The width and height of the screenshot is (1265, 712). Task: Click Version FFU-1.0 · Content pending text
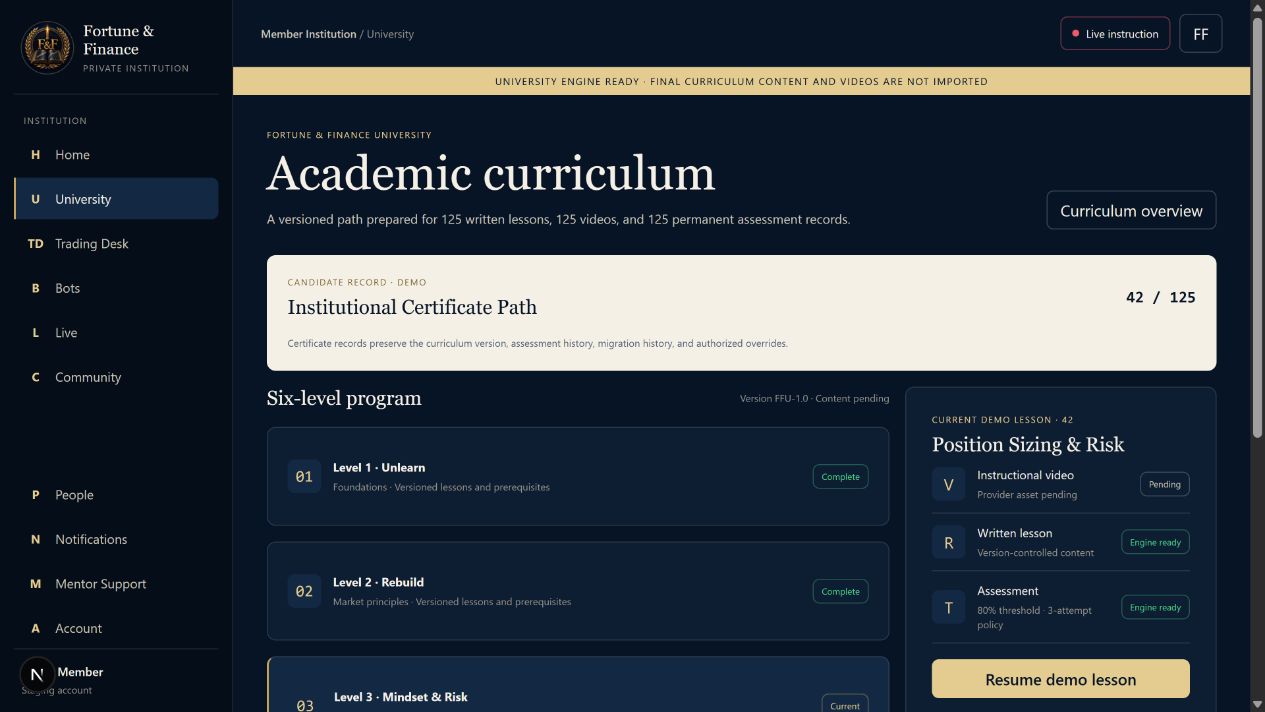(814, 398)
